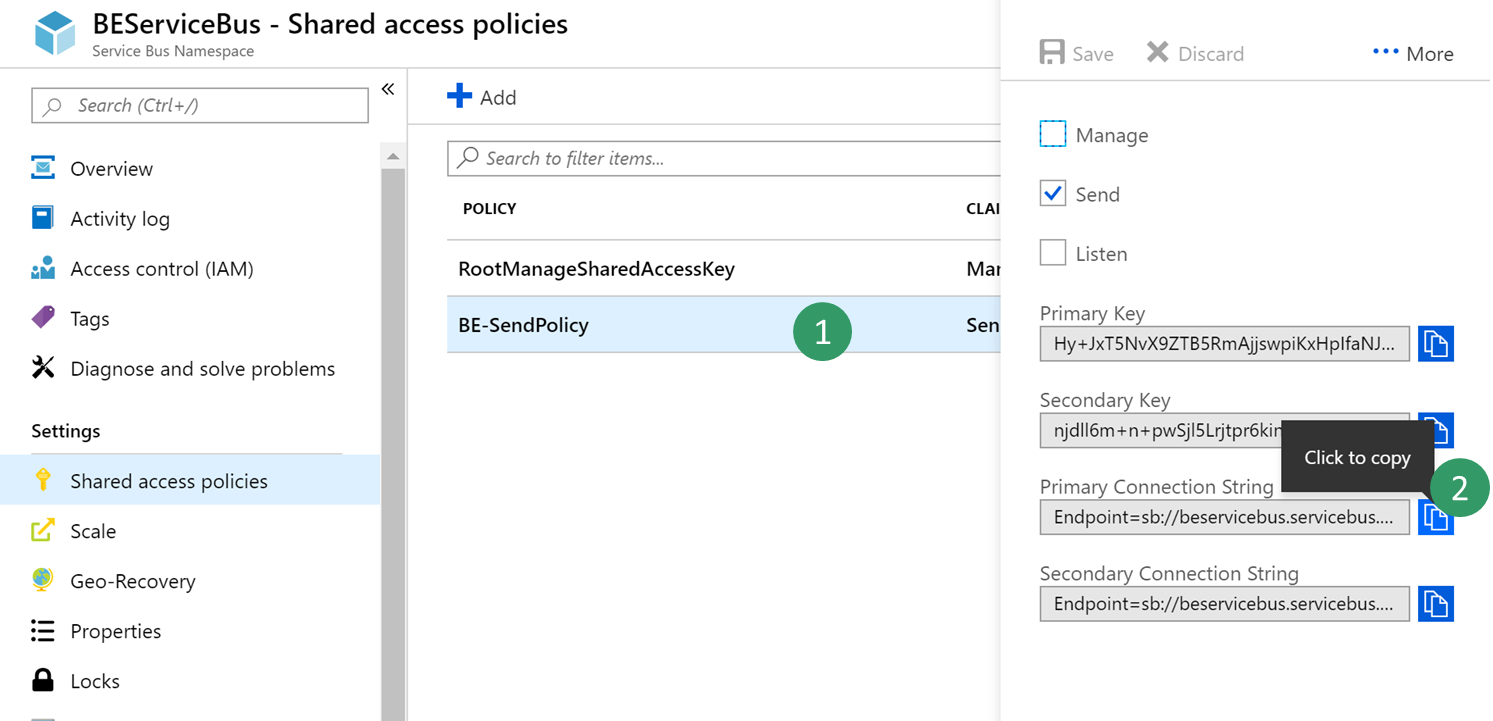The width and height of the screenshot is (1493, 721).
Task: Click the POLICY column header
Action: tap(490, 209)
